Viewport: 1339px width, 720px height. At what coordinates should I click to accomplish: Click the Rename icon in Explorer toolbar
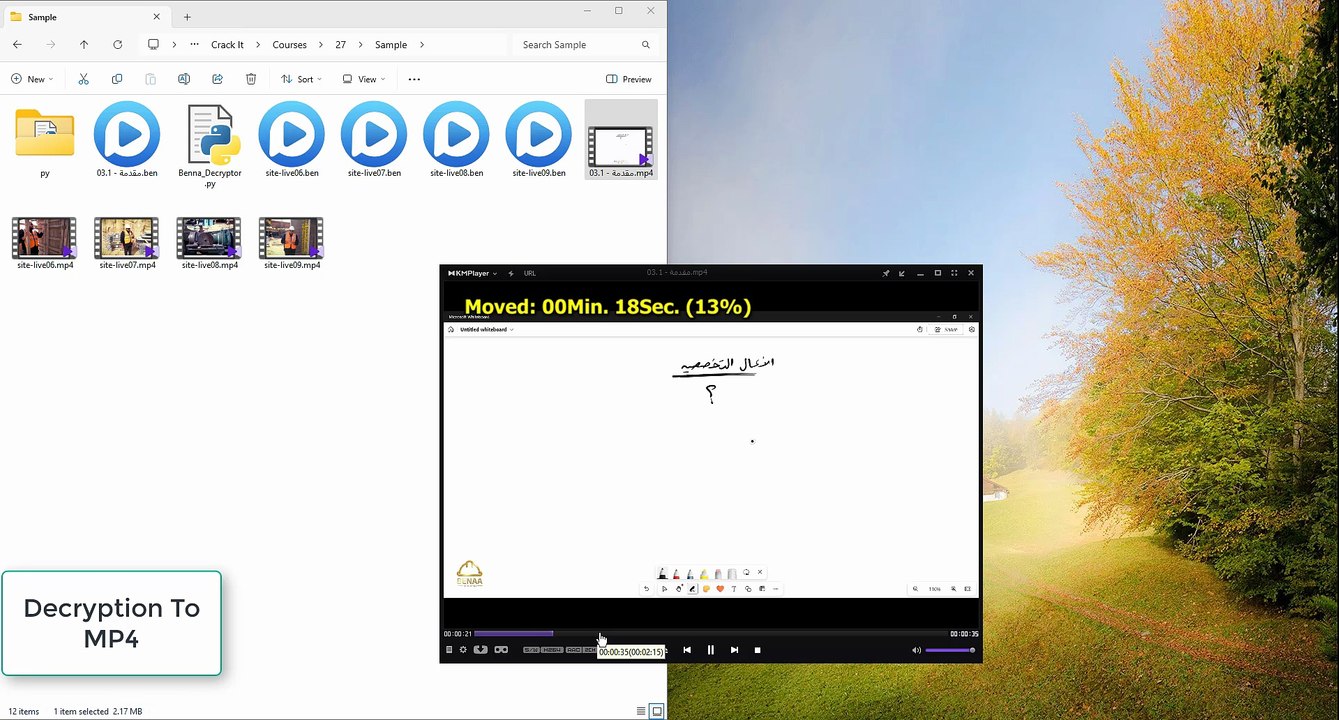pos(184,79)
